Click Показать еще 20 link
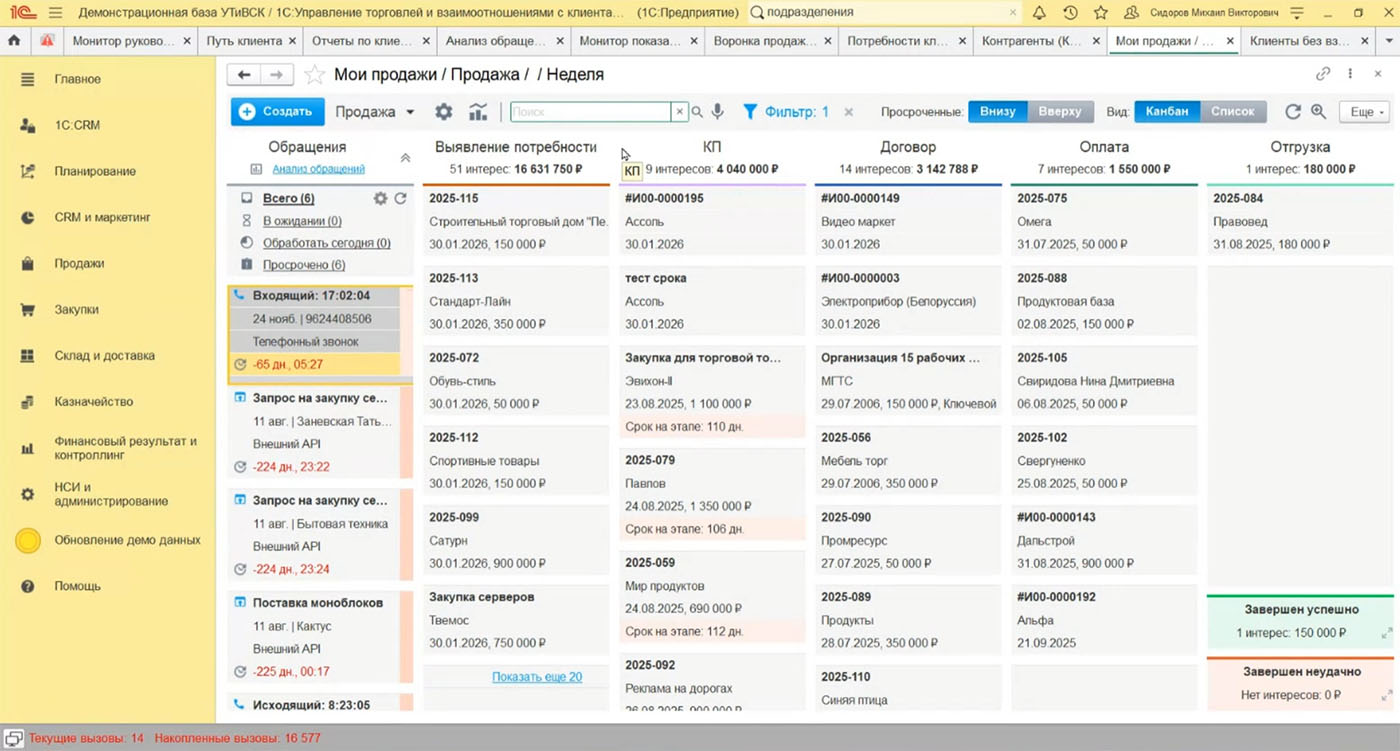 (537, 677)
